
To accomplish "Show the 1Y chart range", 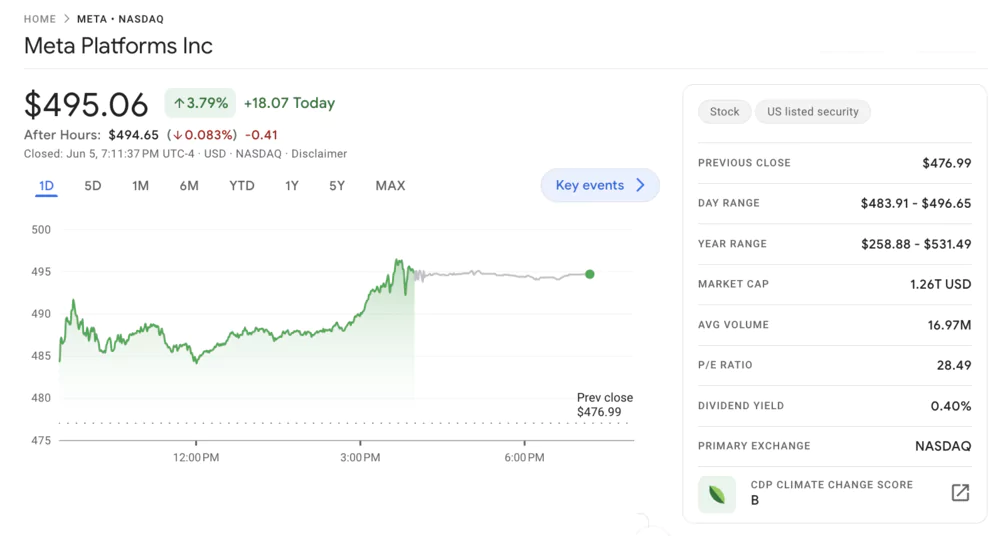I will tap(291, 186).
